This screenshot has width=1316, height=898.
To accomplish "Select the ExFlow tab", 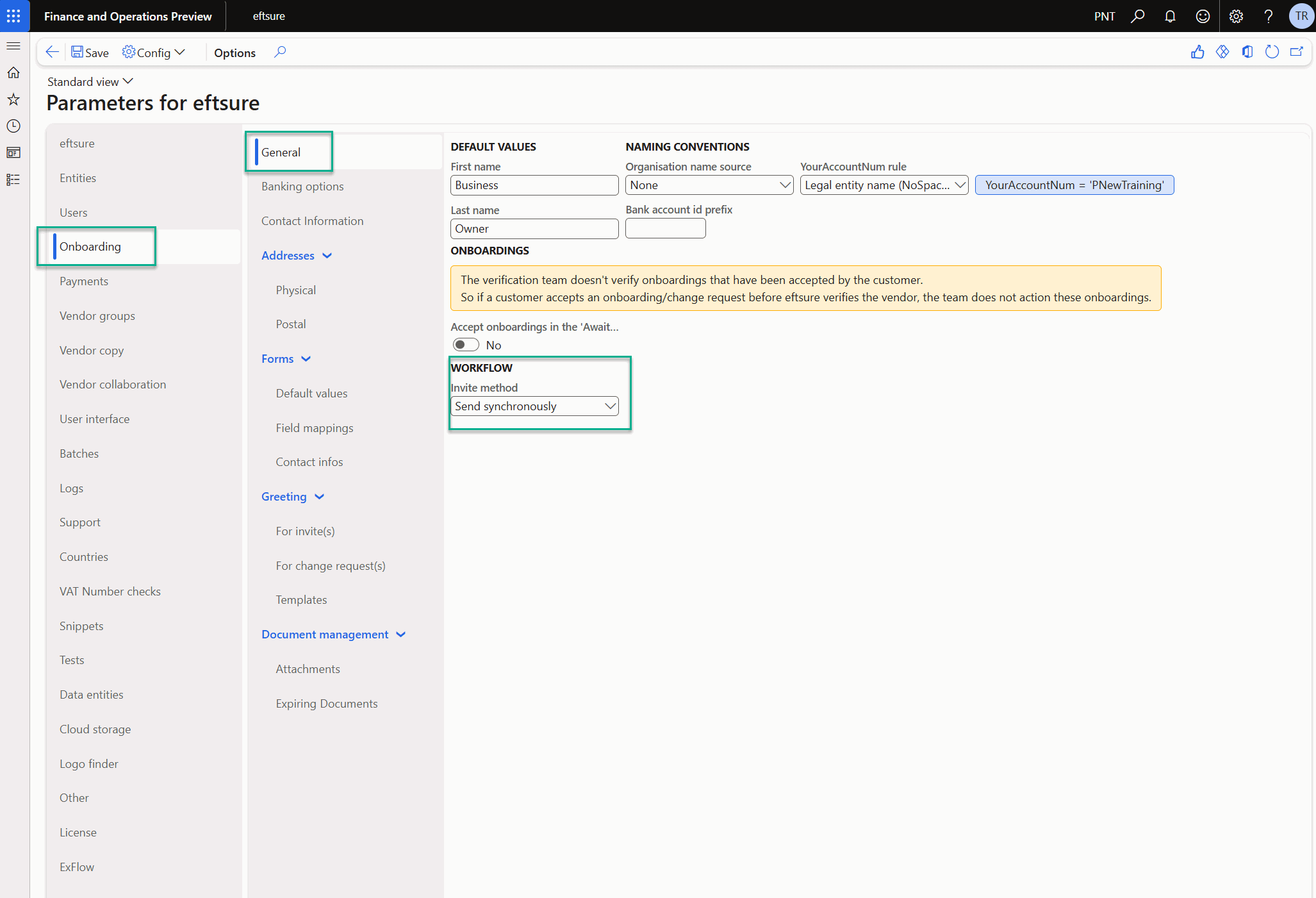I will click(x=77, y=867).
